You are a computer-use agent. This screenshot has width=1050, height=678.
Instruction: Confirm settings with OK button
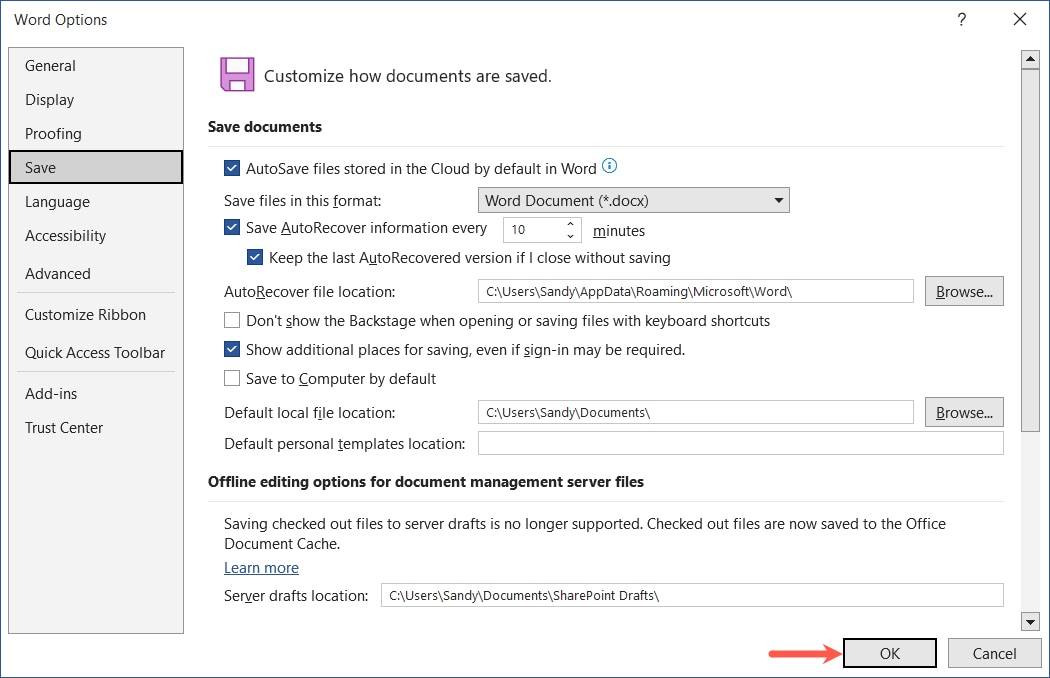click(889, 652)
